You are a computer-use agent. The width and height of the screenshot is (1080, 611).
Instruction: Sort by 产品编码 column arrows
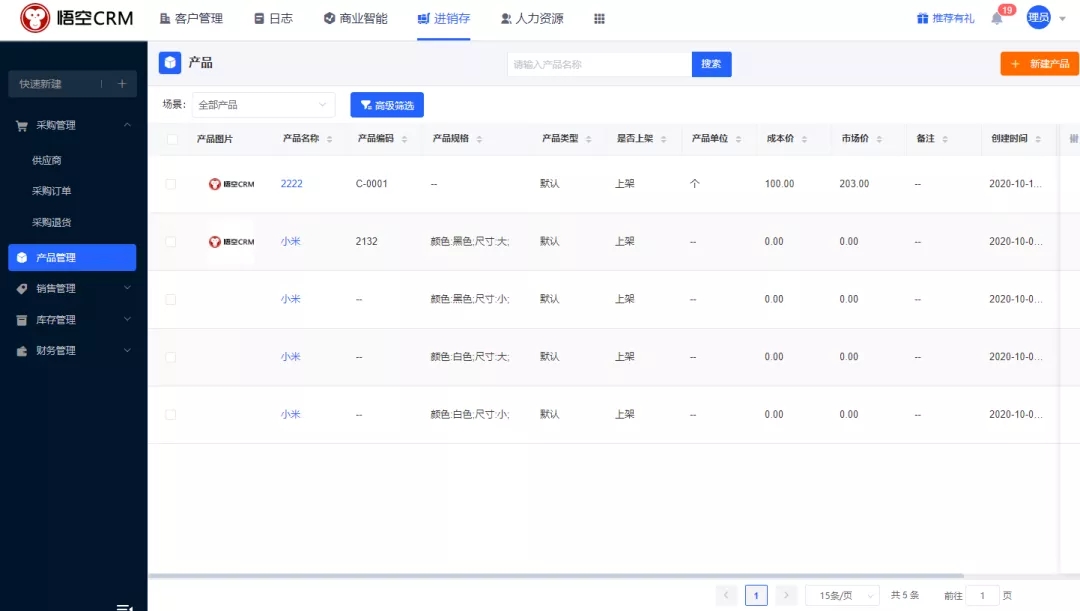(x=404, y=139)
